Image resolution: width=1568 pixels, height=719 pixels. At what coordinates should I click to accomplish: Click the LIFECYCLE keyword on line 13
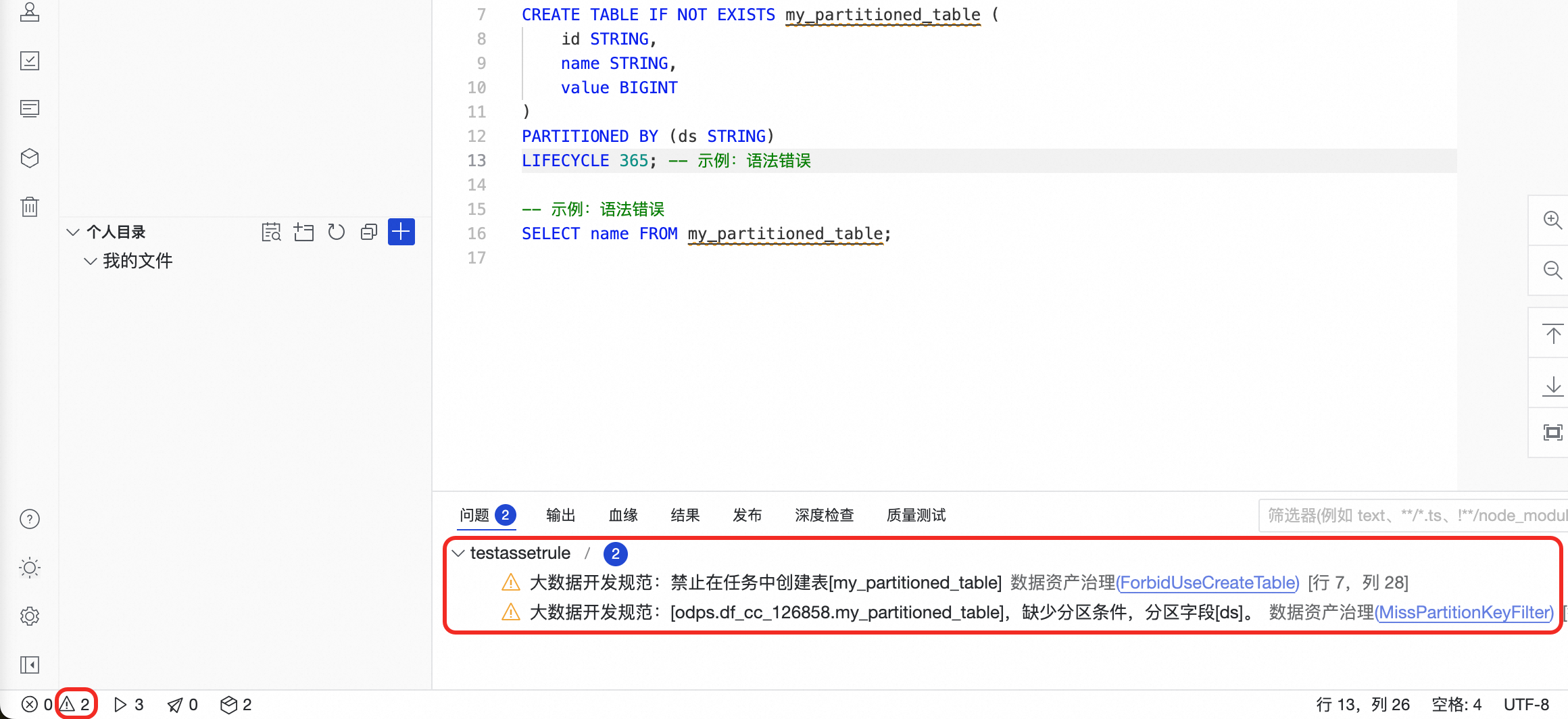[x=566, y=161]
